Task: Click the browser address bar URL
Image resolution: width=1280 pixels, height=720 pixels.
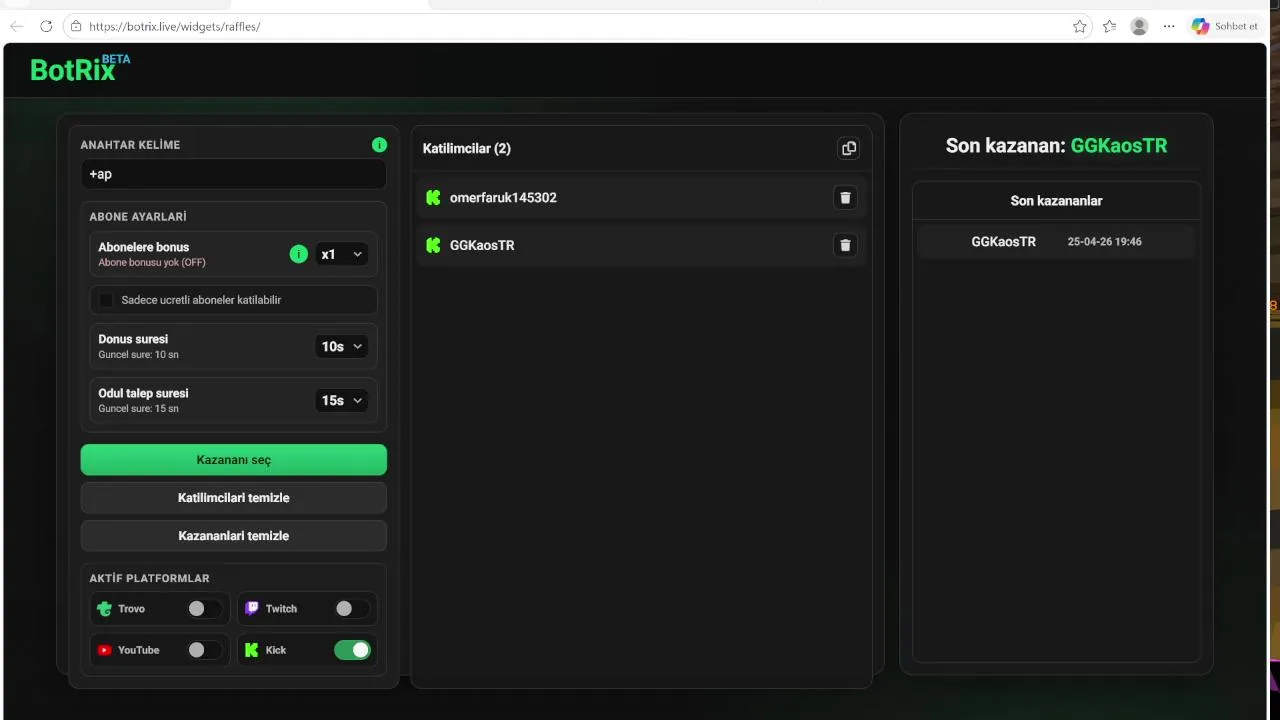Action: coord(175,26)
